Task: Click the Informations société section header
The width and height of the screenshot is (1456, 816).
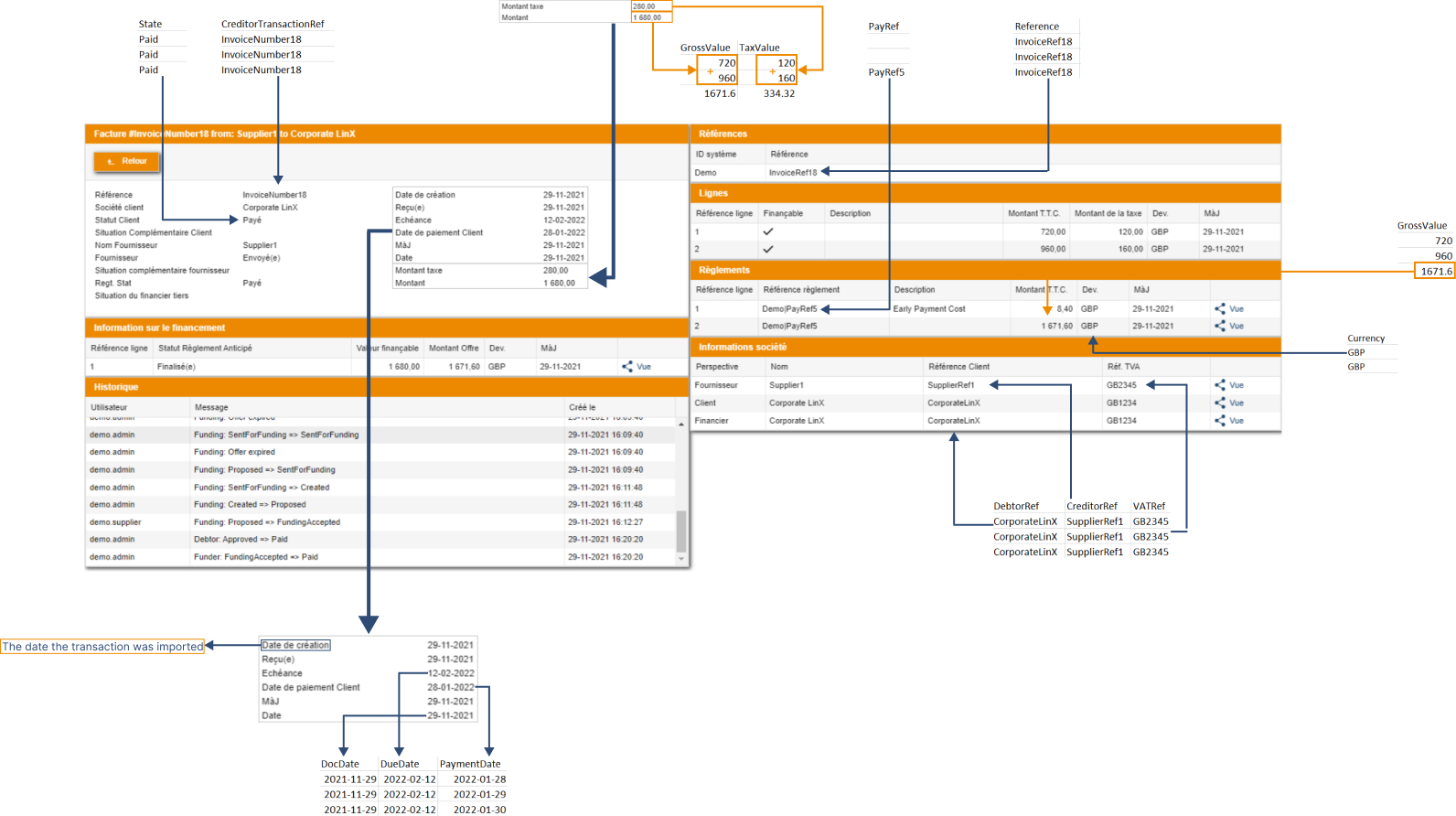Action: tap(985, 347)
